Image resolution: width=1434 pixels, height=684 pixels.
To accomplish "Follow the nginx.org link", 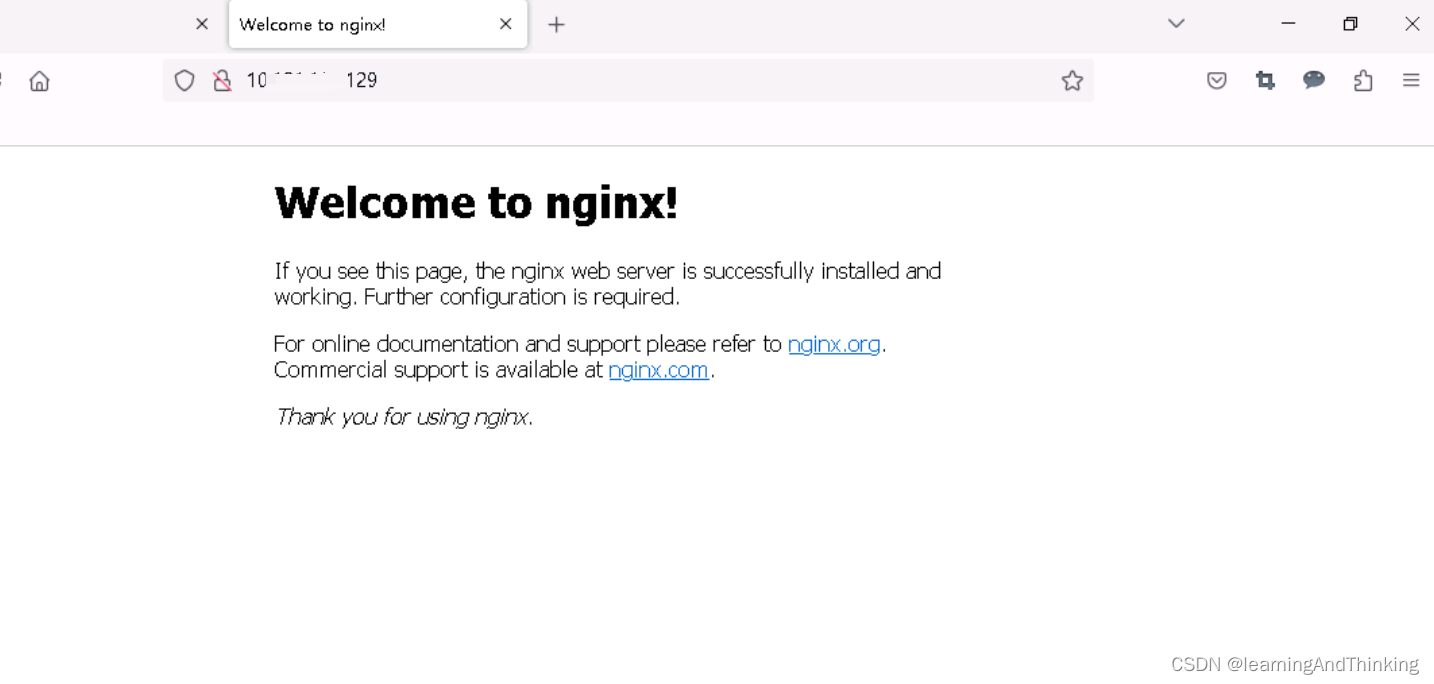I will (x=834, y=344).
